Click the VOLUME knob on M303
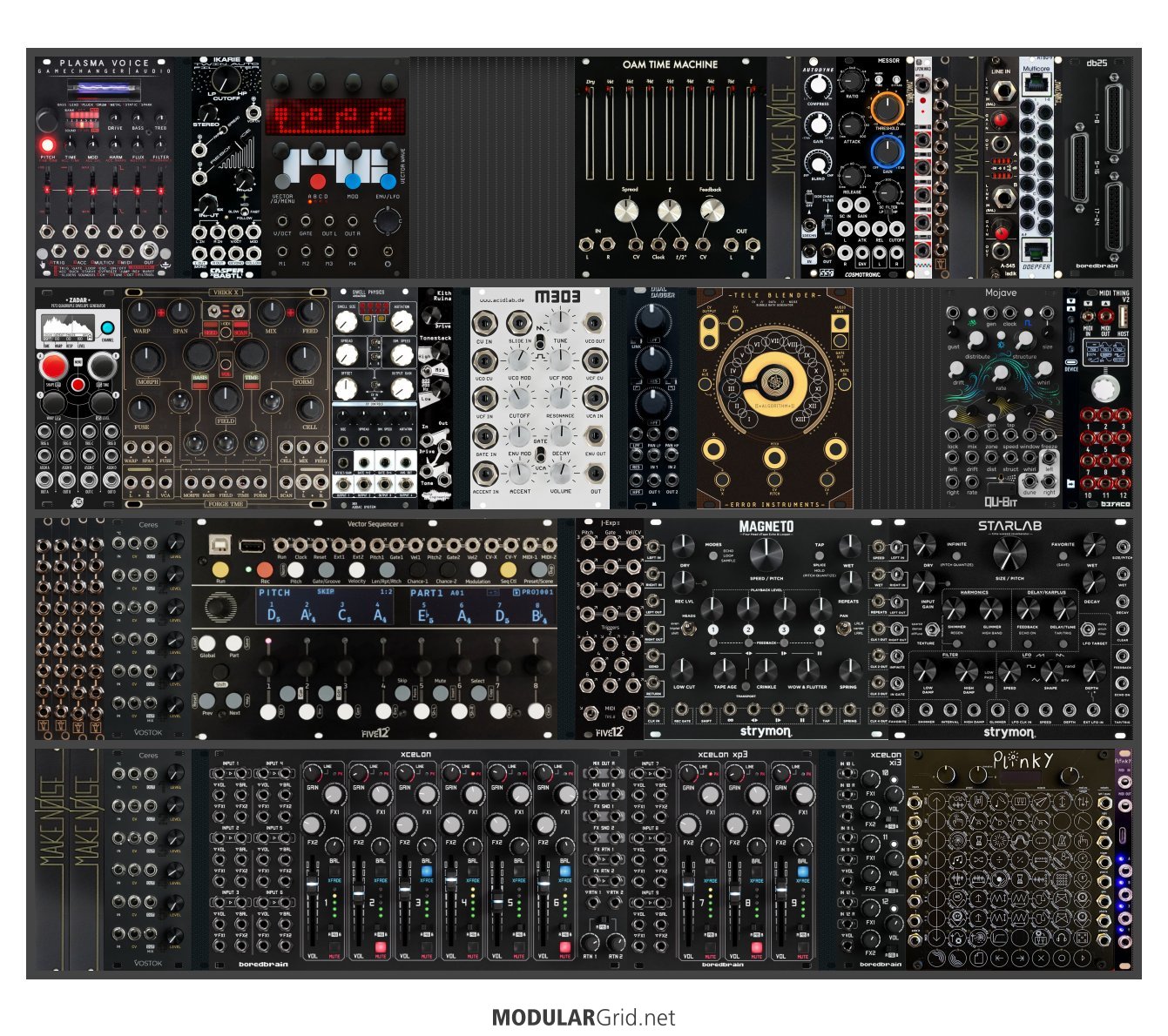 (x=562, y=473)
